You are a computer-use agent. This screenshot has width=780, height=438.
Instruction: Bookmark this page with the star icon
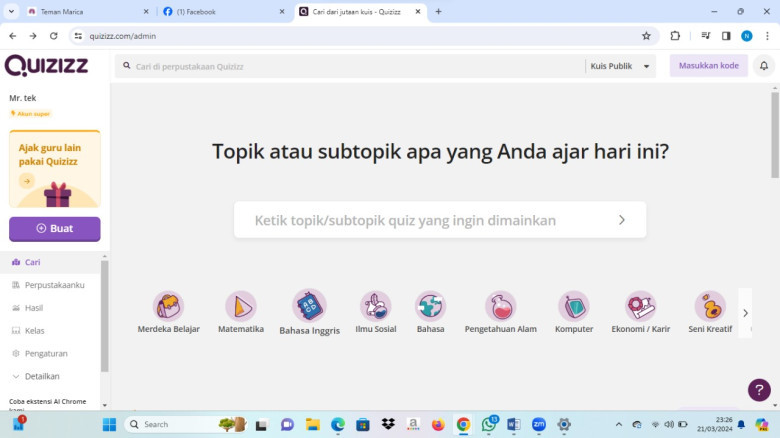pyautogui.click(x=646, y=36)
